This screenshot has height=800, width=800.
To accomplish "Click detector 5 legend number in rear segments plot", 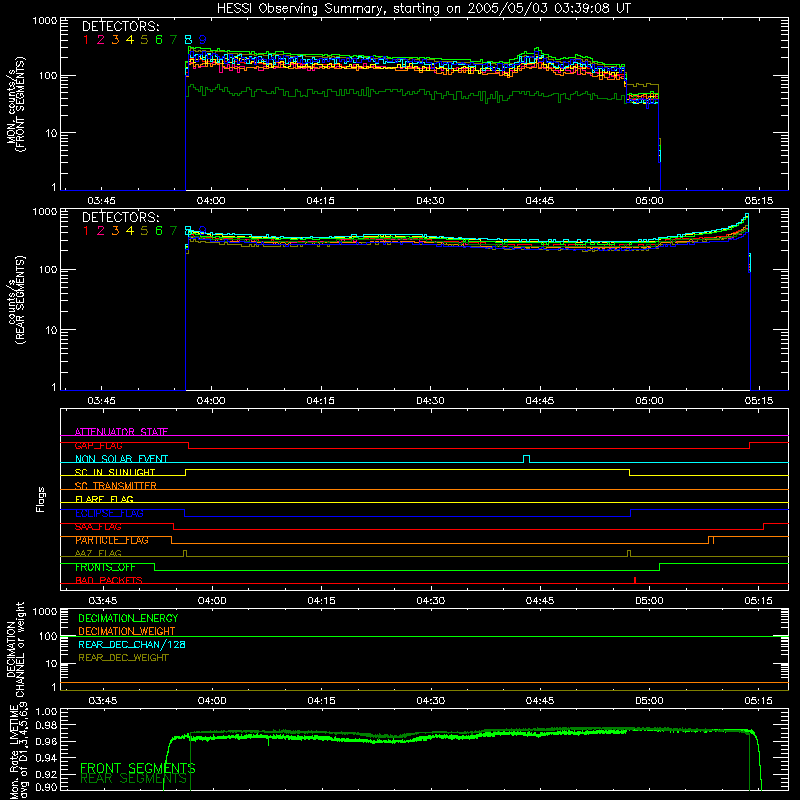I will pos(144,231).
